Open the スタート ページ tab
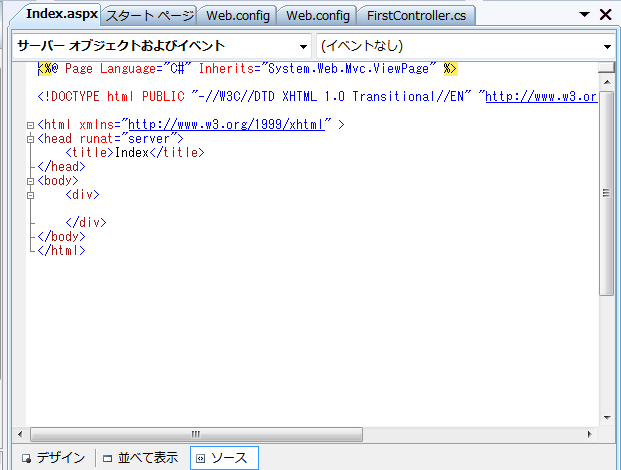Screen dimensions: 621x470 click(150, 16)
